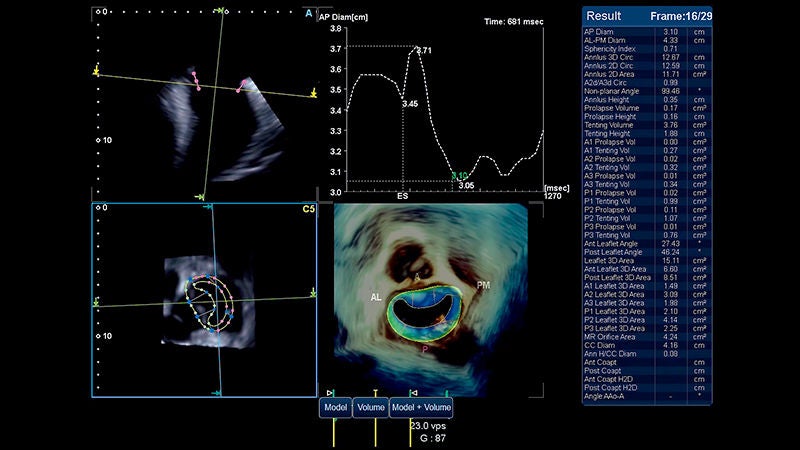Image resolution: width=800 pixels, height=450 pixels.
Task: Select the Ant Leaflet Angle row
Action: (x=647, y=243)
